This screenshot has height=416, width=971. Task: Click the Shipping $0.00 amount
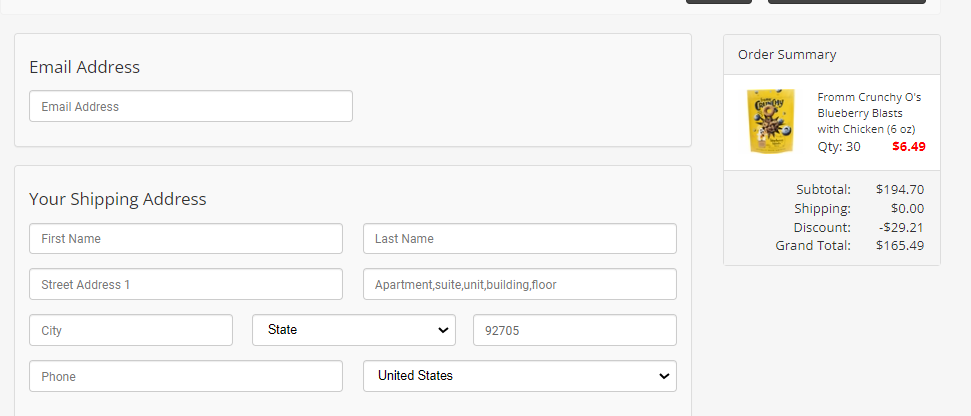coord(907,209)
